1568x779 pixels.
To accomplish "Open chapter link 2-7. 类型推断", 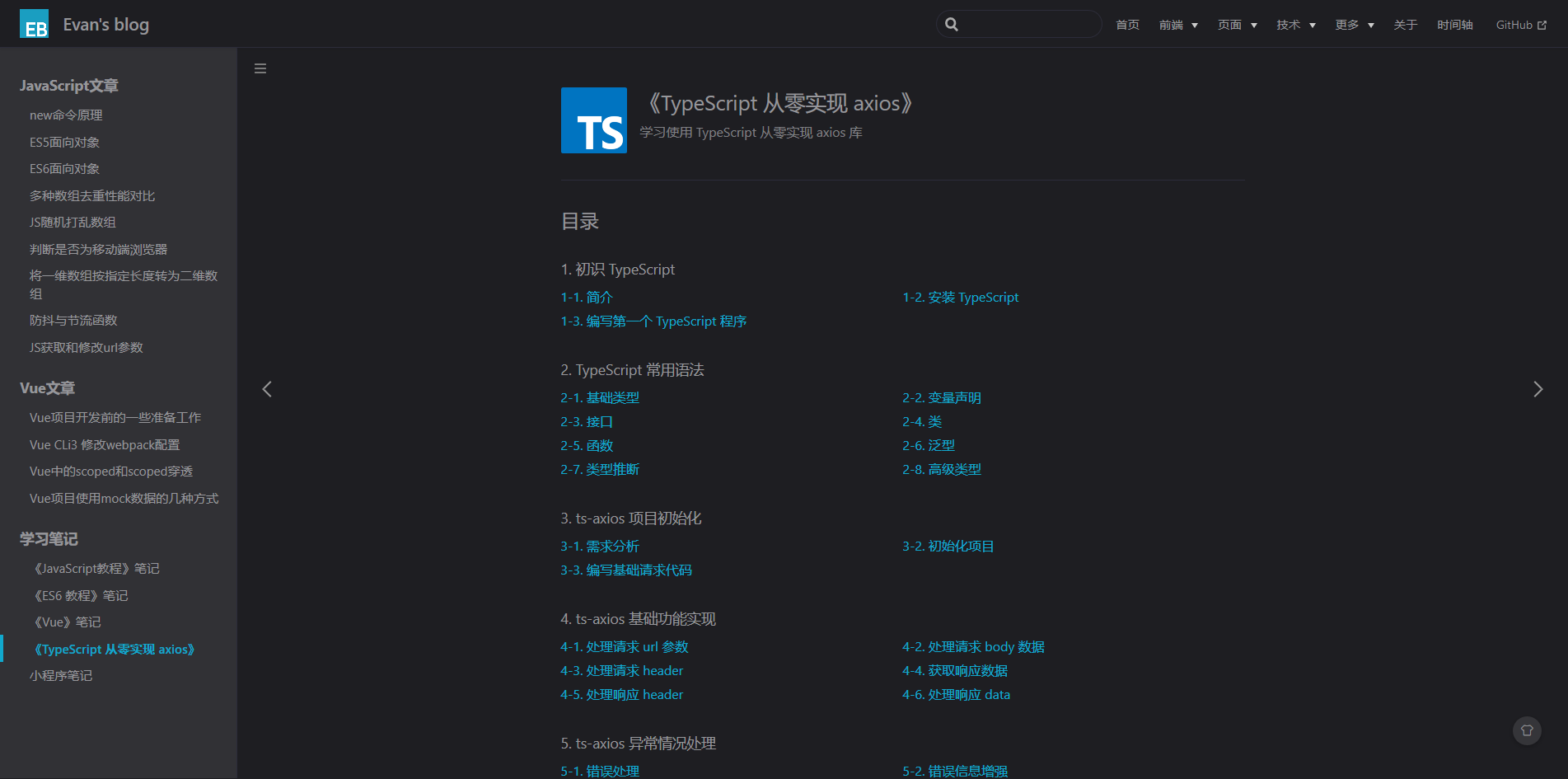I will pos(600,470).
